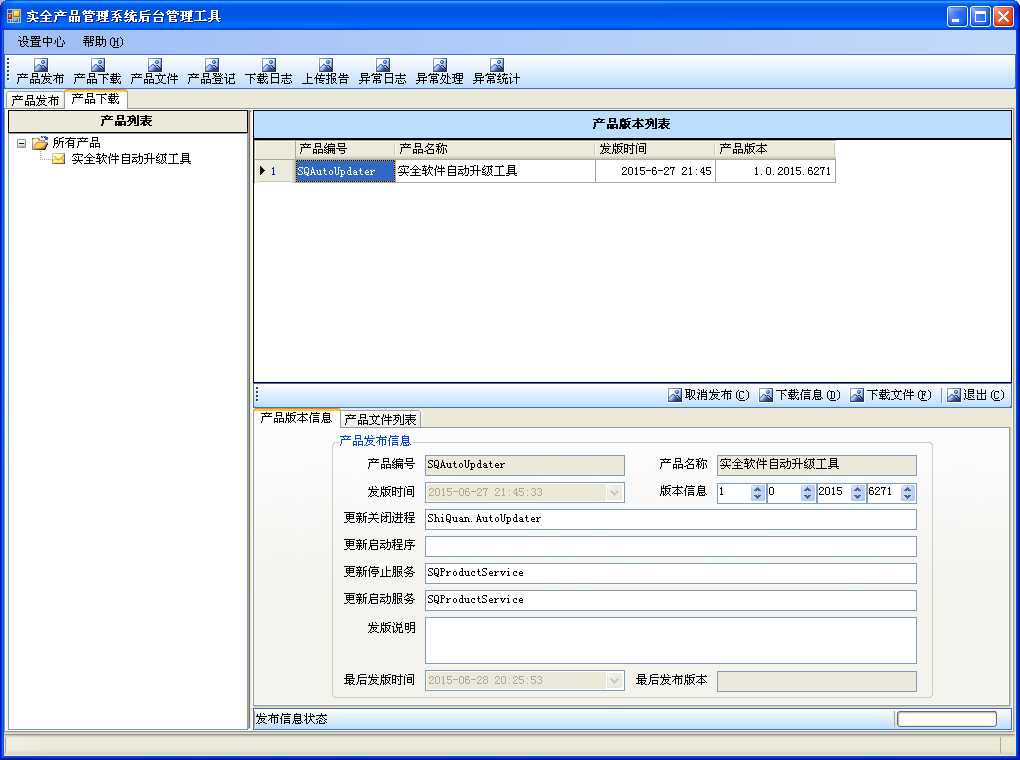The image size is (1020, 760).
Task: Click the 产品编号 field showing SQAutoUpdater
Action: 525,465
